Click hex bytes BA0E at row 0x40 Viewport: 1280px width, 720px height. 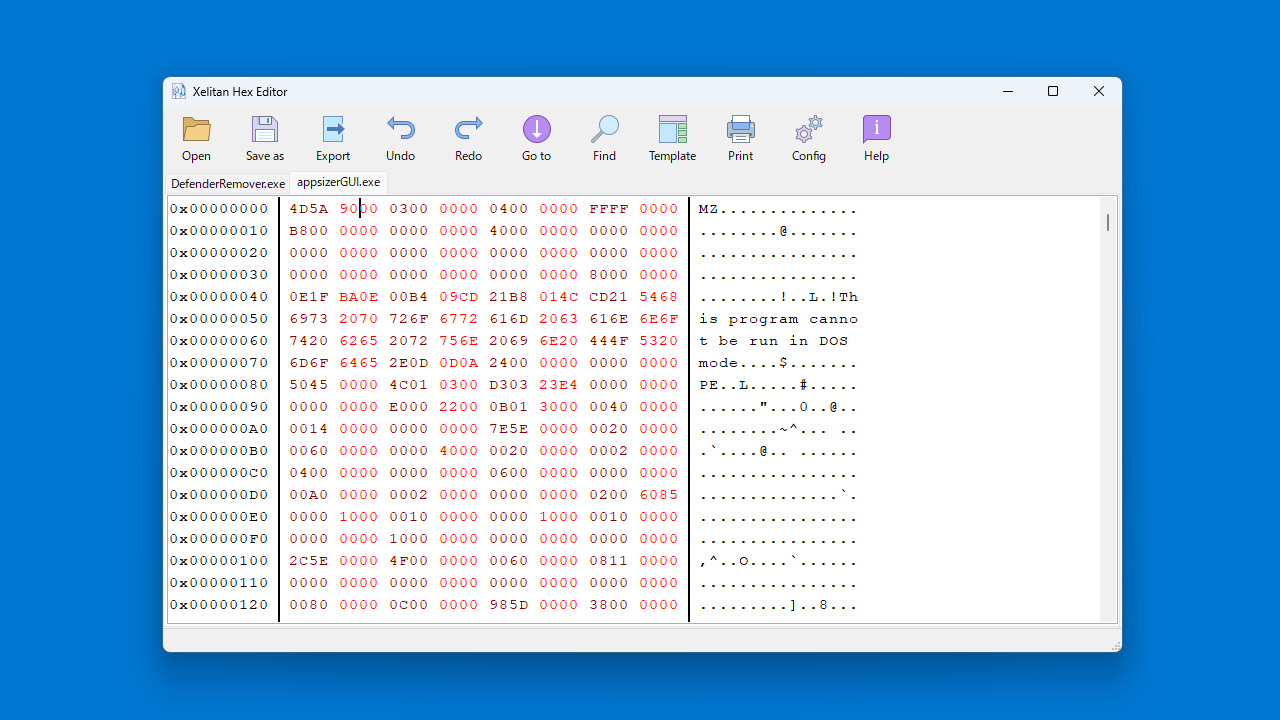(x=359, y=297)
